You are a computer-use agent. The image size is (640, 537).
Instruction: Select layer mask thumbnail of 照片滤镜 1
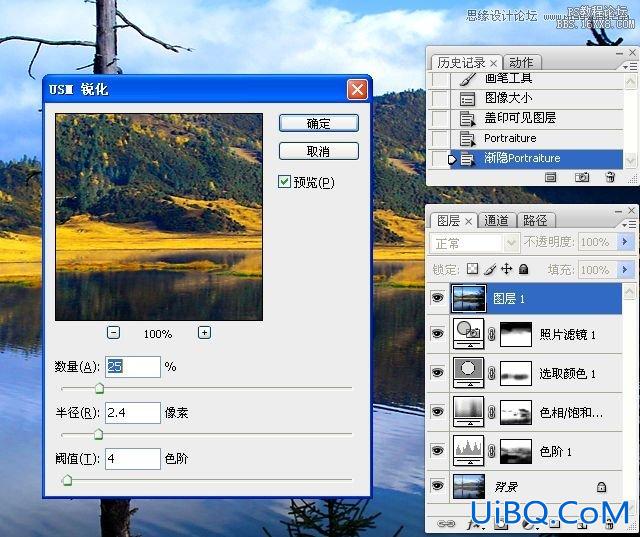click(x=516, y=334)
